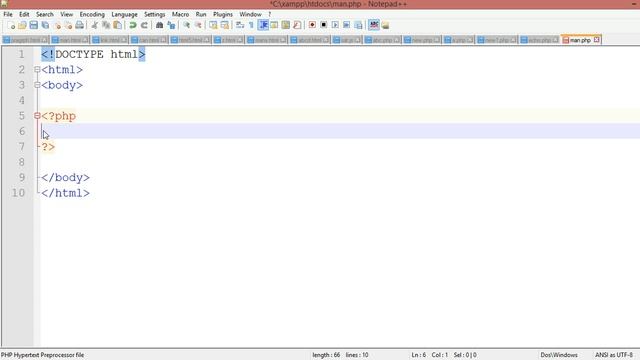This screenshot has height=360, width=640.
Task: Toggle Word wrap toolbar icon
Action: [240, 25]
